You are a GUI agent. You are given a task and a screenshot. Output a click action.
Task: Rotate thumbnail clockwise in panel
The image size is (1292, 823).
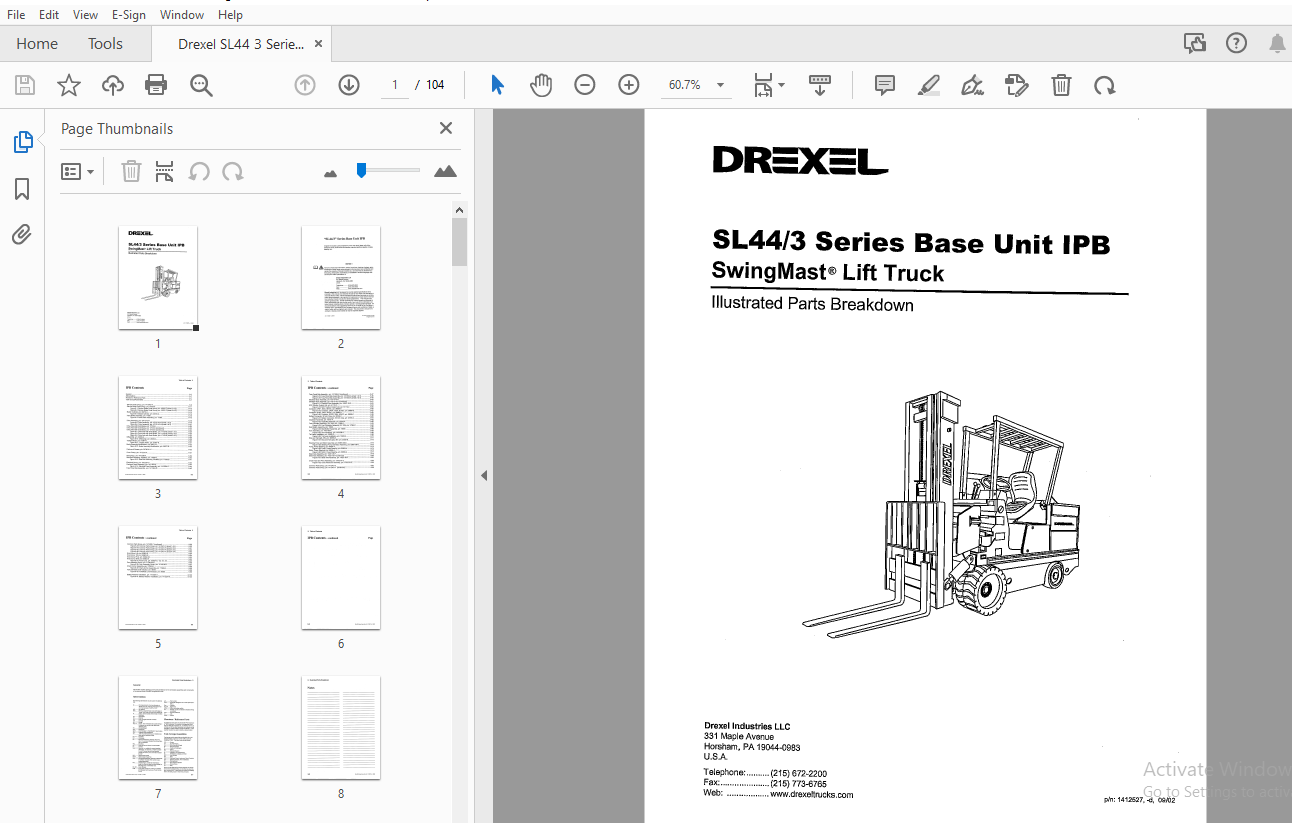point(233,172)
